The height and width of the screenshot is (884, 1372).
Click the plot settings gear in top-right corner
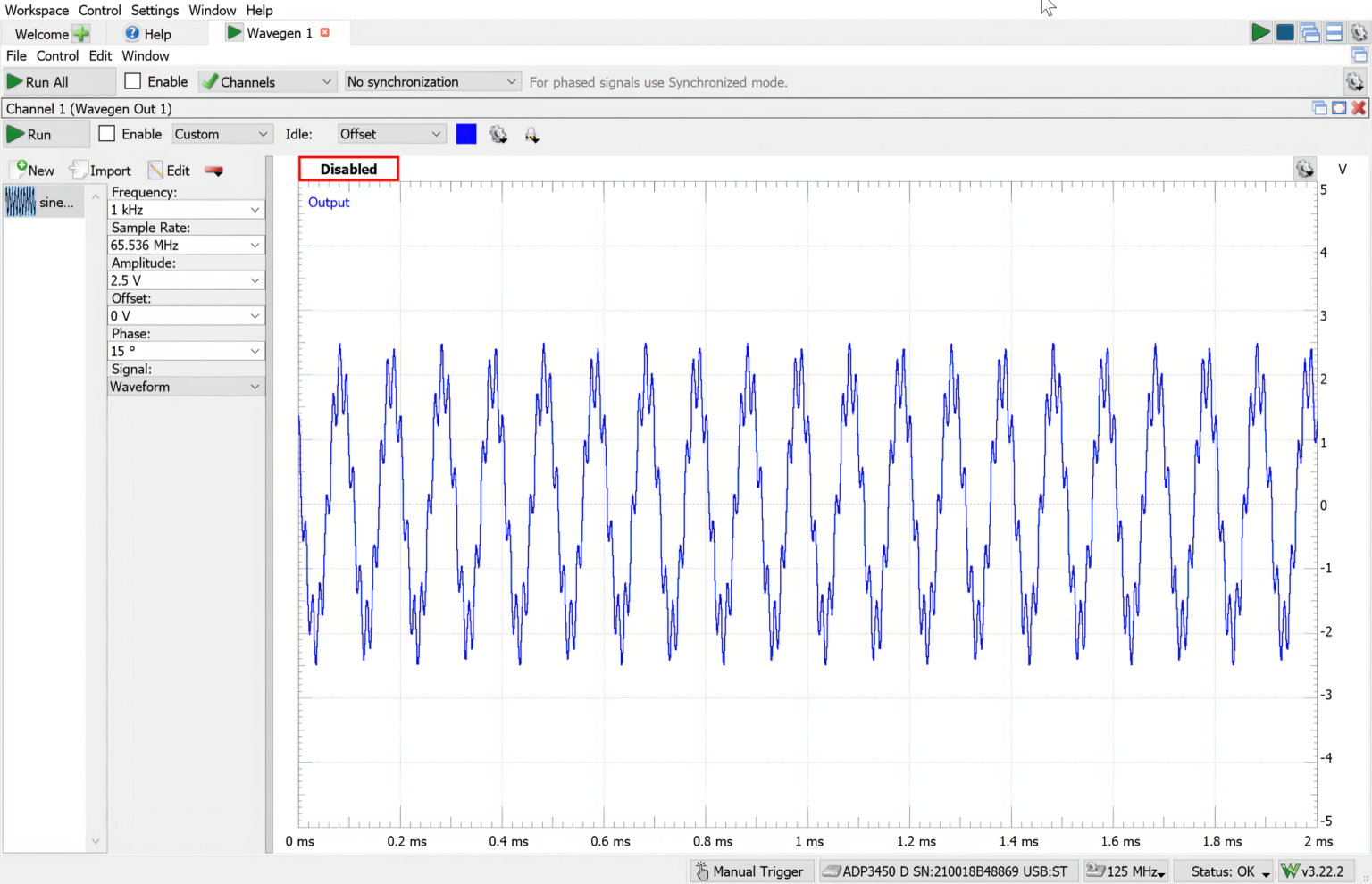click(1305, 168)
